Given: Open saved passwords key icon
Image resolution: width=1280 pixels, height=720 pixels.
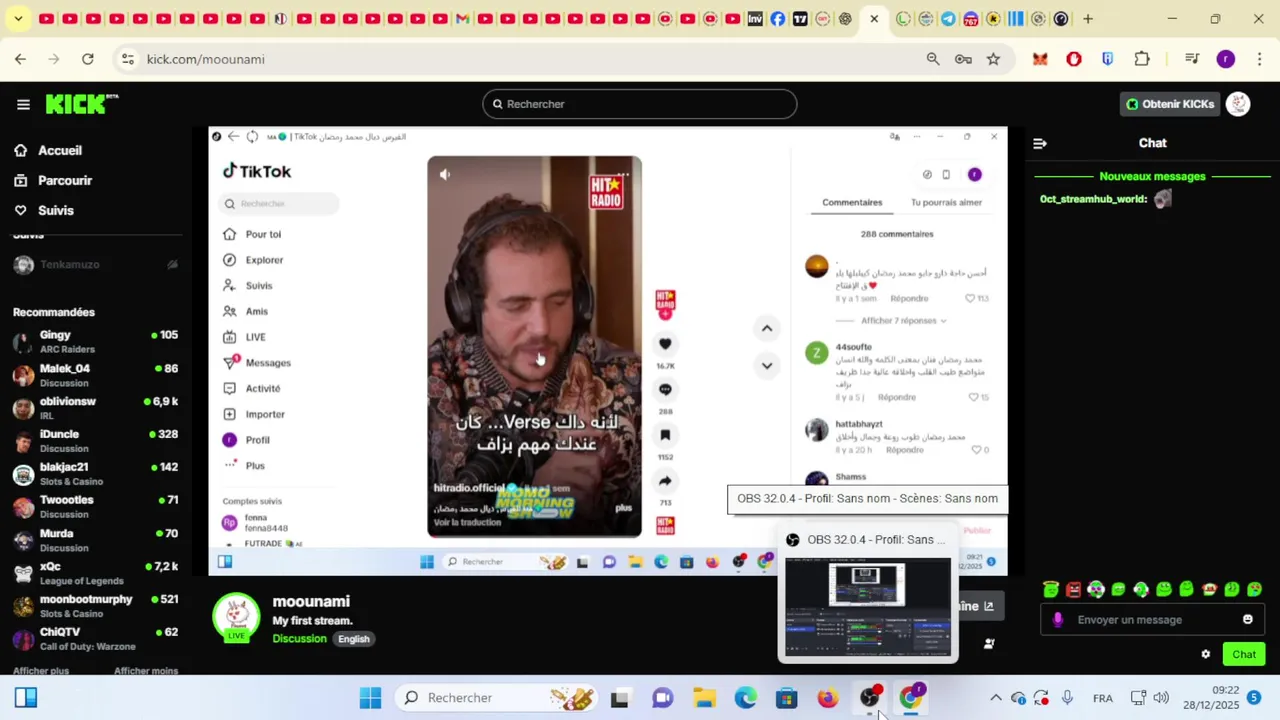Looking at the screenshot, I should 963,59.
